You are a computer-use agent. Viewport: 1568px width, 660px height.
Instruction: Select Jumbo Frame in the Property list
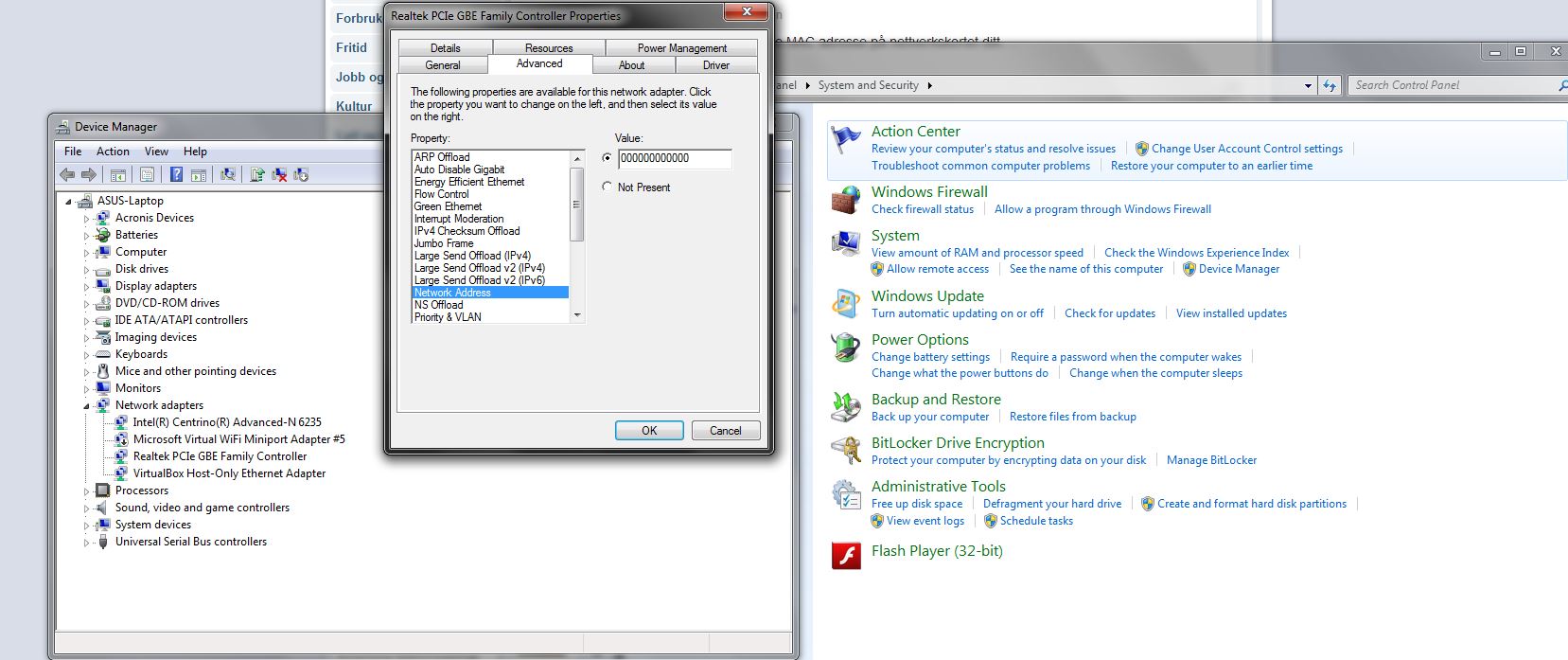click(490, 243)
